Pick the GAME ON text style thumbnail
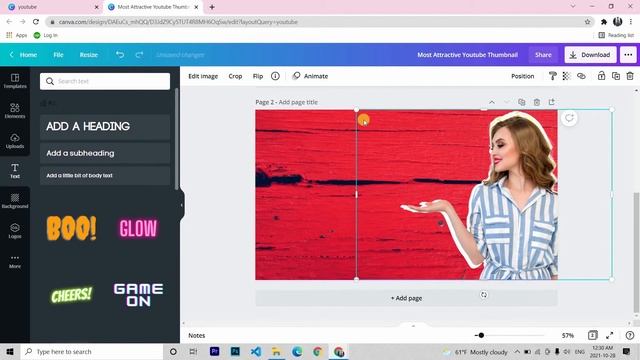The height and width of the screenshot is (360, 640). 138,295
